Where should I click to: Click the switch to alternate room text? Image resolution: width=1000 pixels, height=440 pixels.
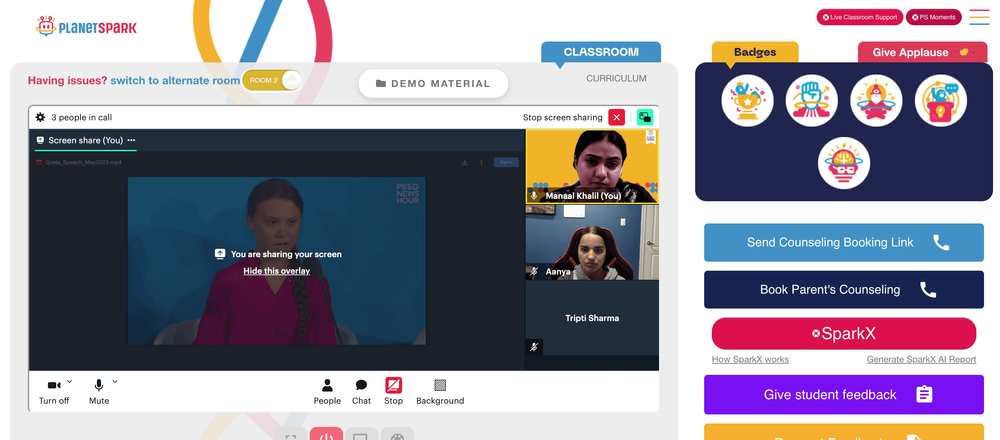point(175,81)
